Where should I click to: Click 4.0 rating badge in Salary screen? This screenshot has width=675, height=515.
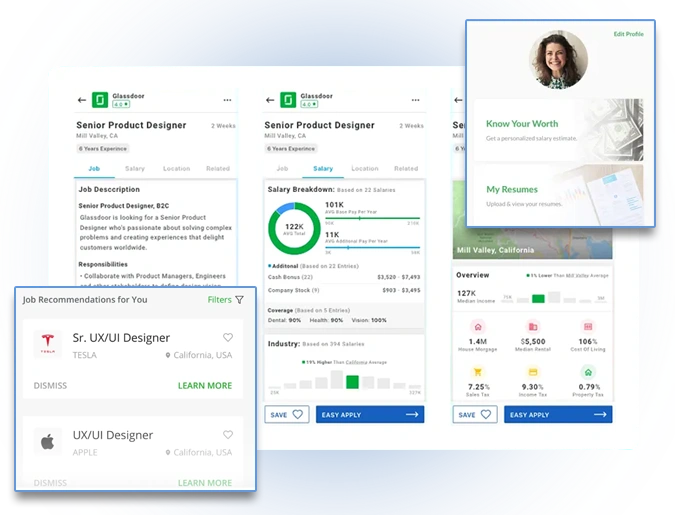click(x=309, y=104)
